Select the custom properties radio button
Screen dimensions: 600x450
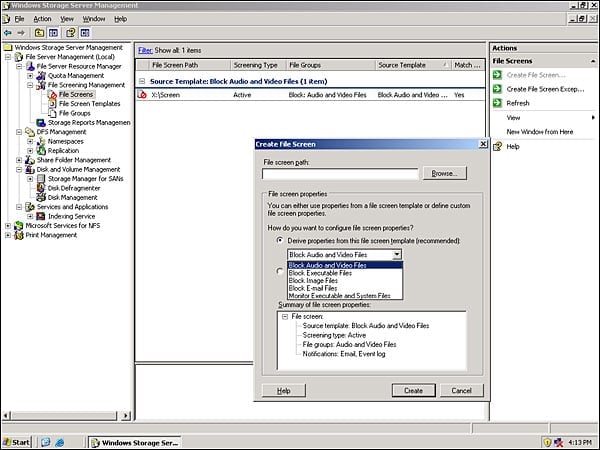coord(280,271)
